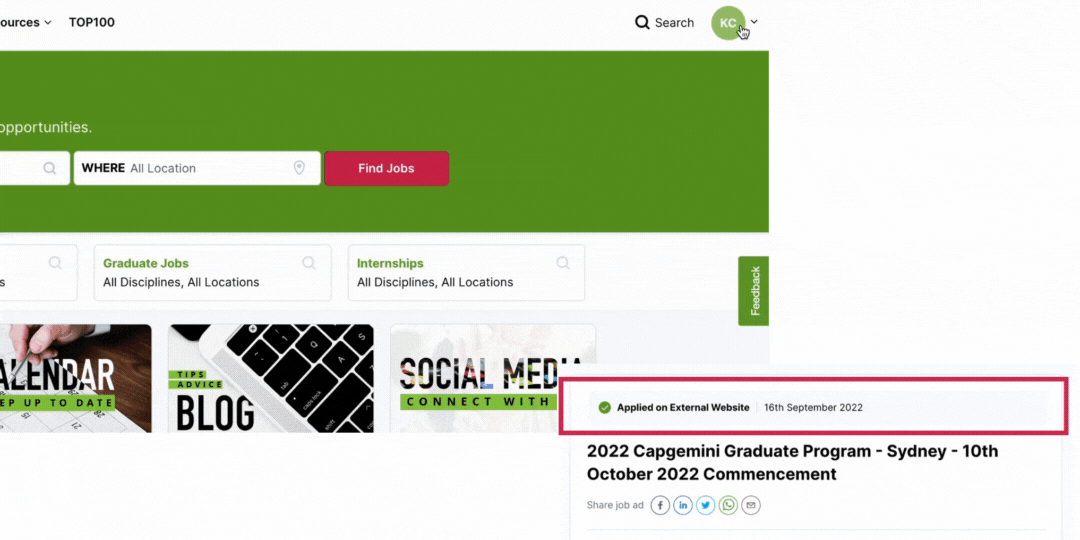The width and height of the screenshot is (1080, 540).
Task: Open the KC profile avatar
Action: click(x=728, y=23)
